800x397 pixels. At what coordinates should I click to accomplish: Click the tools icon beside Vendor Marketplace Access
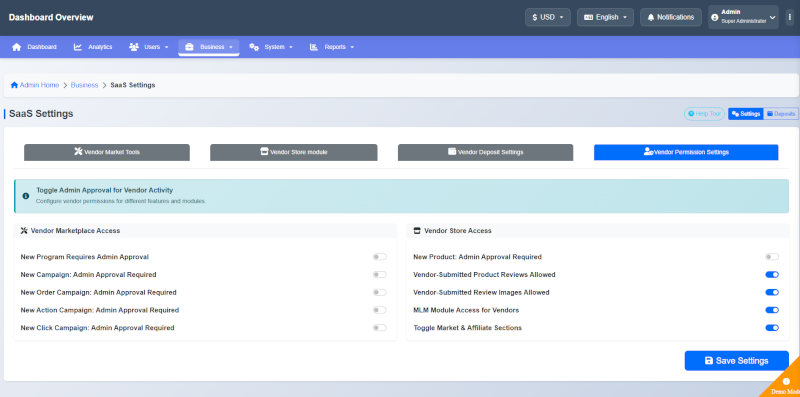[x=24, y=231]
